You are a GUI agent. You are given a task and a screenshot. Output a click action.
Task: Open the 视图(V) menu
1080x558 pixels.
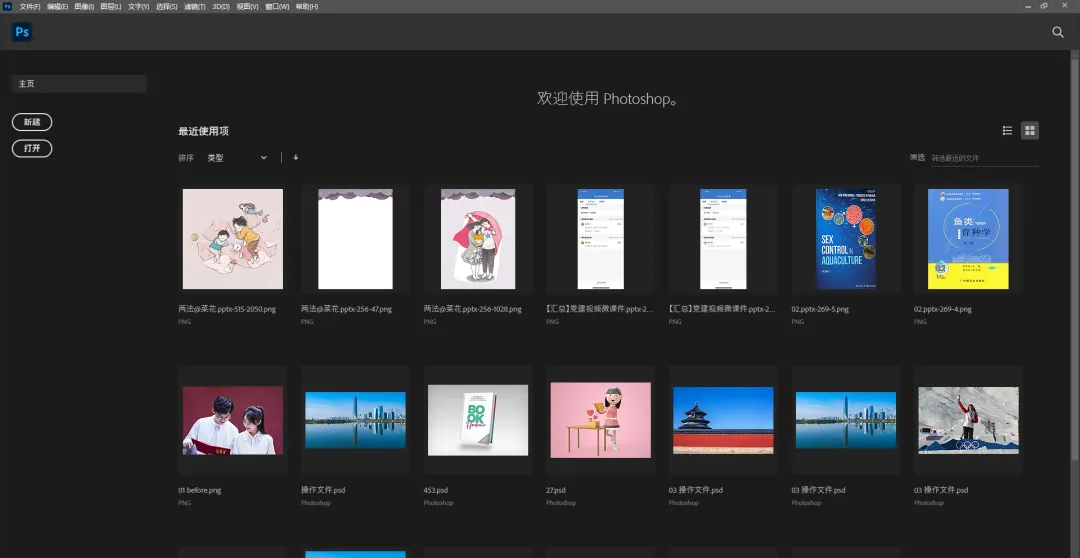tap(247, 6)
